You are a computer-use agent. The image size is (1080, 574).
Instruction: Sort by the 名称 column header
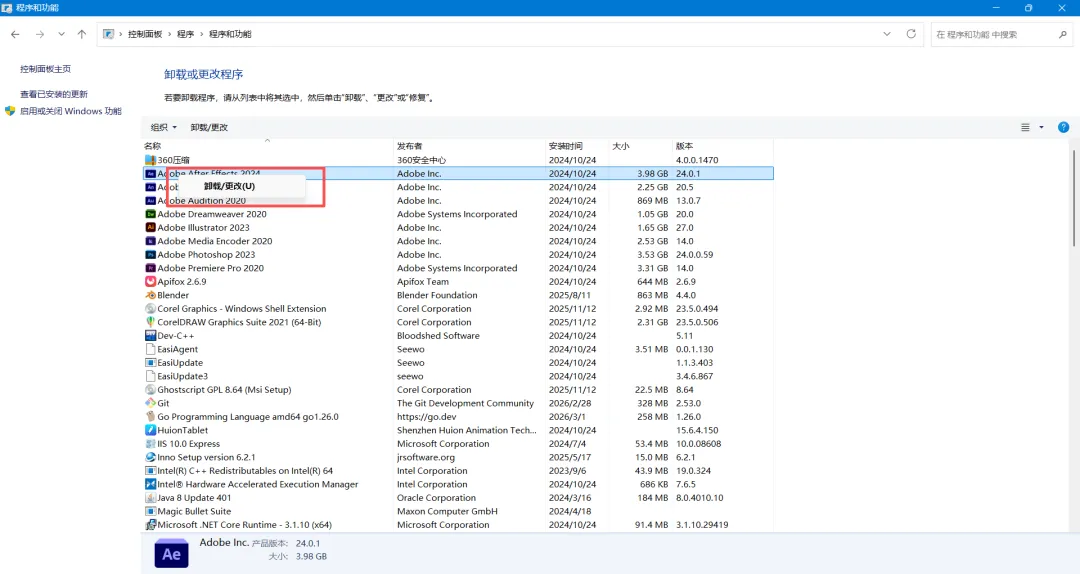click(267, 146)
